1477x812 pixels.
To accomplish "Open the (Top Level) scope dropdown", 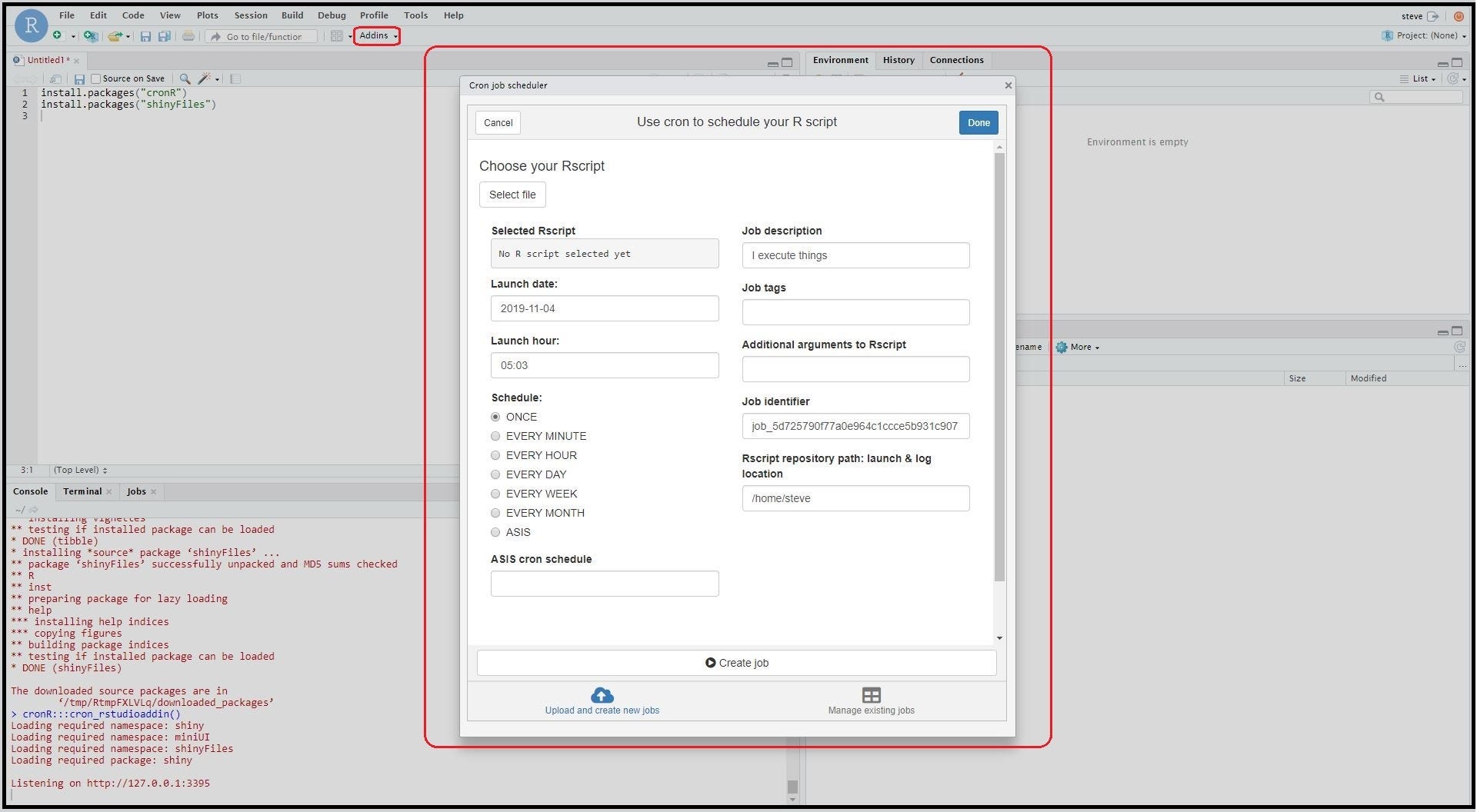I will click(80, 470).
